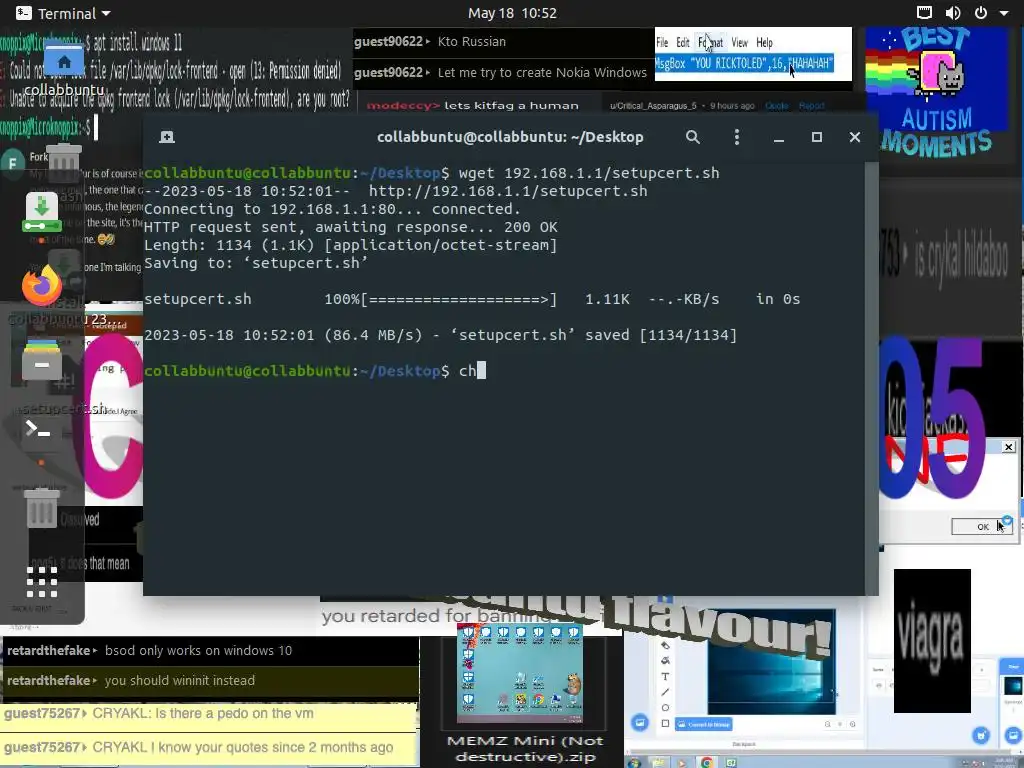Click the 'Saving to: ‘setupcert.sh’' line
Viewport: 1024px width, 768px height.
click(x=256, y=263)
